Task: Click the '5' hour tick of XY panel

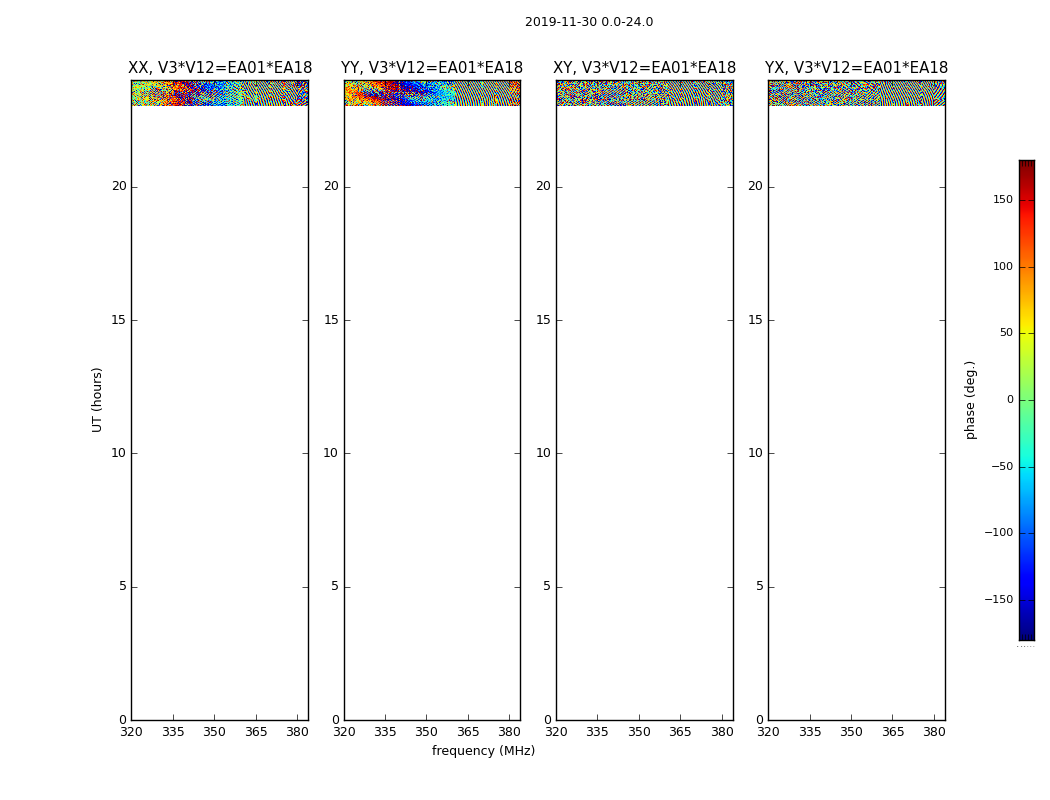Action: click(x=547, y=586)
